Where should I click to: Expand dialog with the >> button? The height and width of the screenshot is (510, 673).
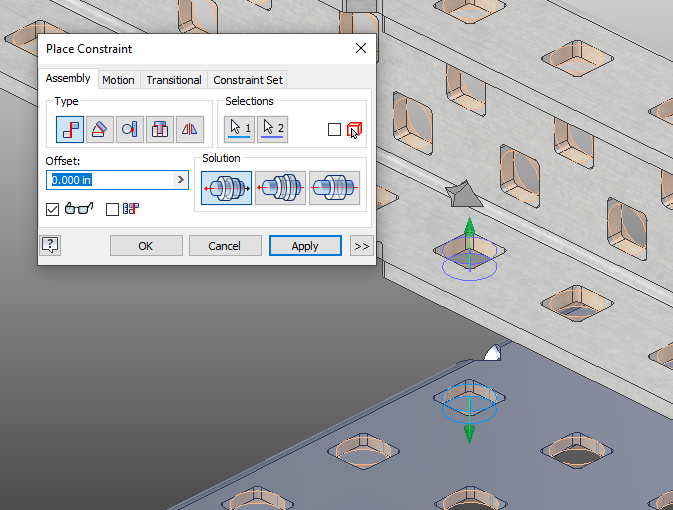click(362, 246)
